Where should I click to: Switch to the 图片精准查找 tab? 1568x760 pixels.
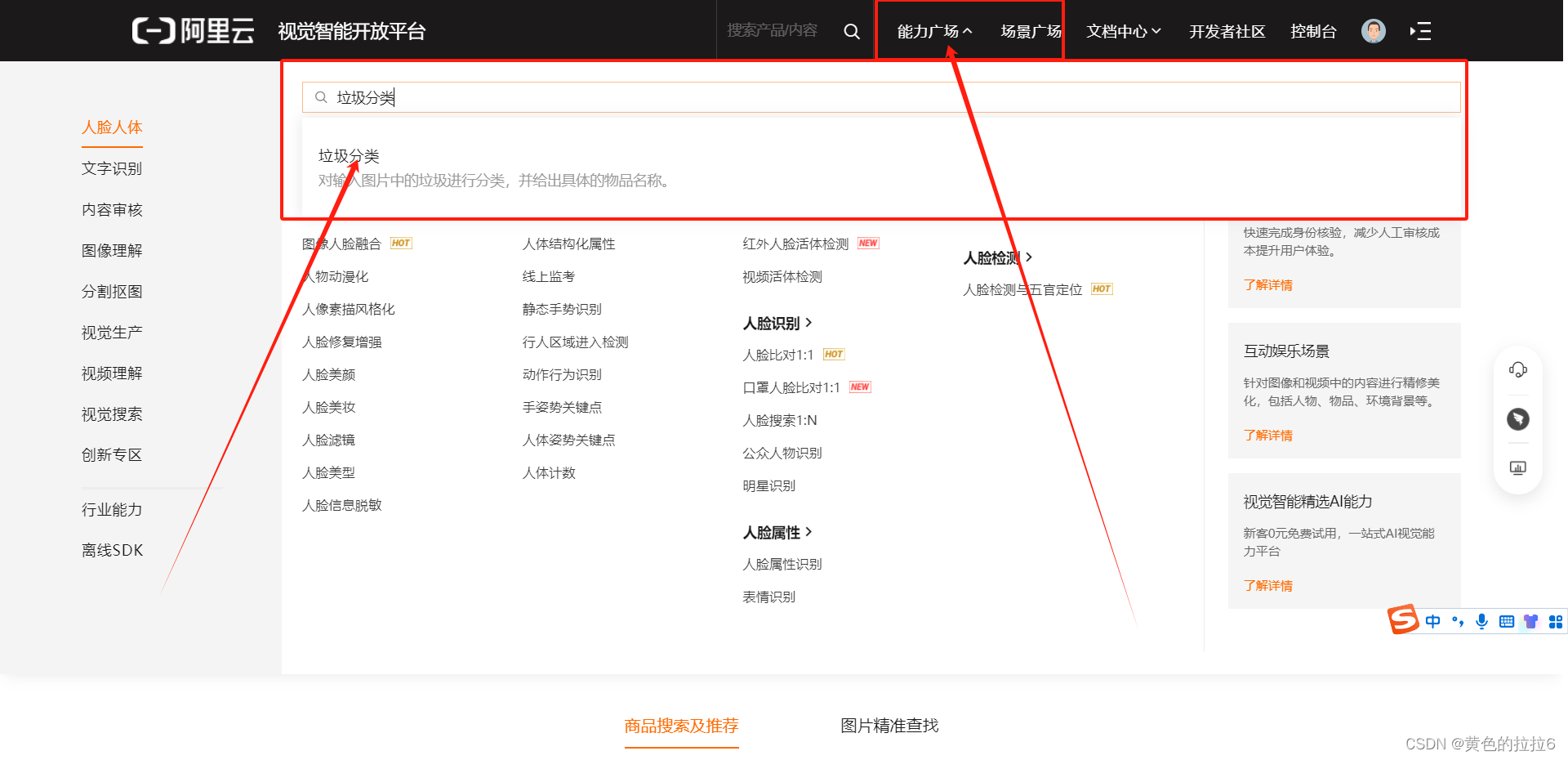coord(889,726)
